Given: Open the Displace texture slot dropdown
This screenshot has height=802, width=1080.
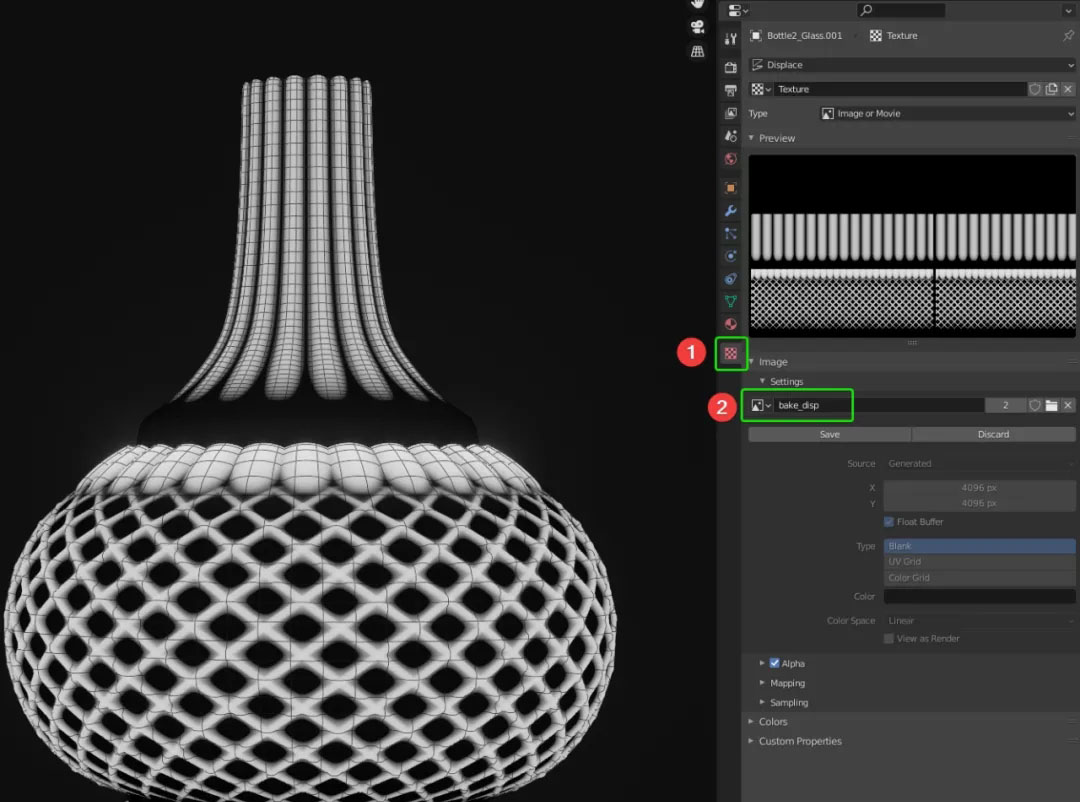Looking at the screenshot, I should (912, 65).
